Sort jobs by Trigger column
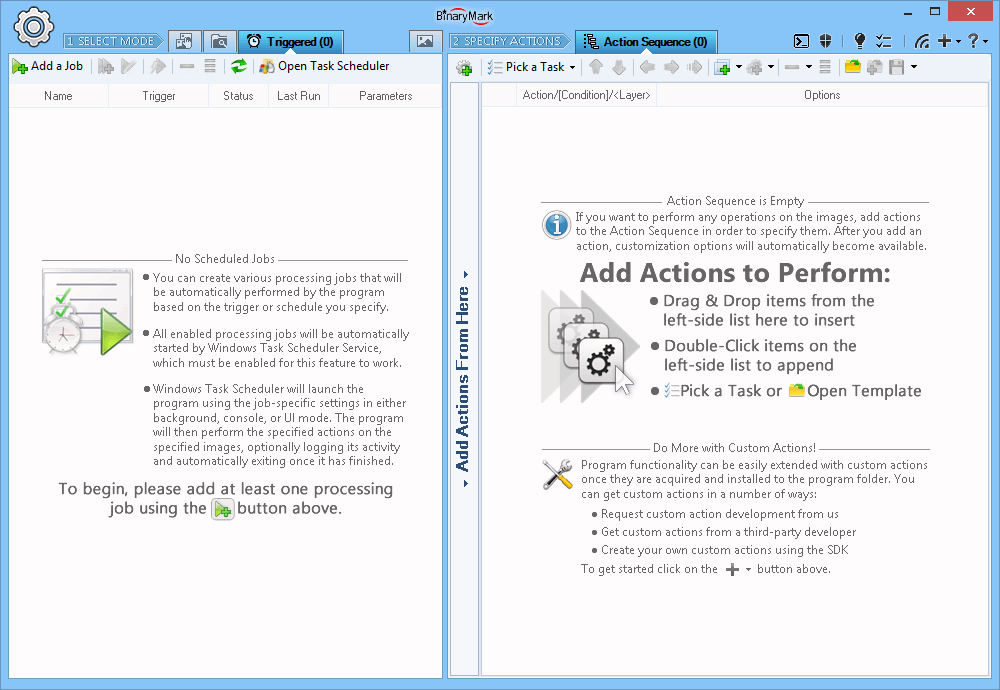Screen dimensions: 1000x690 point(159,96)
